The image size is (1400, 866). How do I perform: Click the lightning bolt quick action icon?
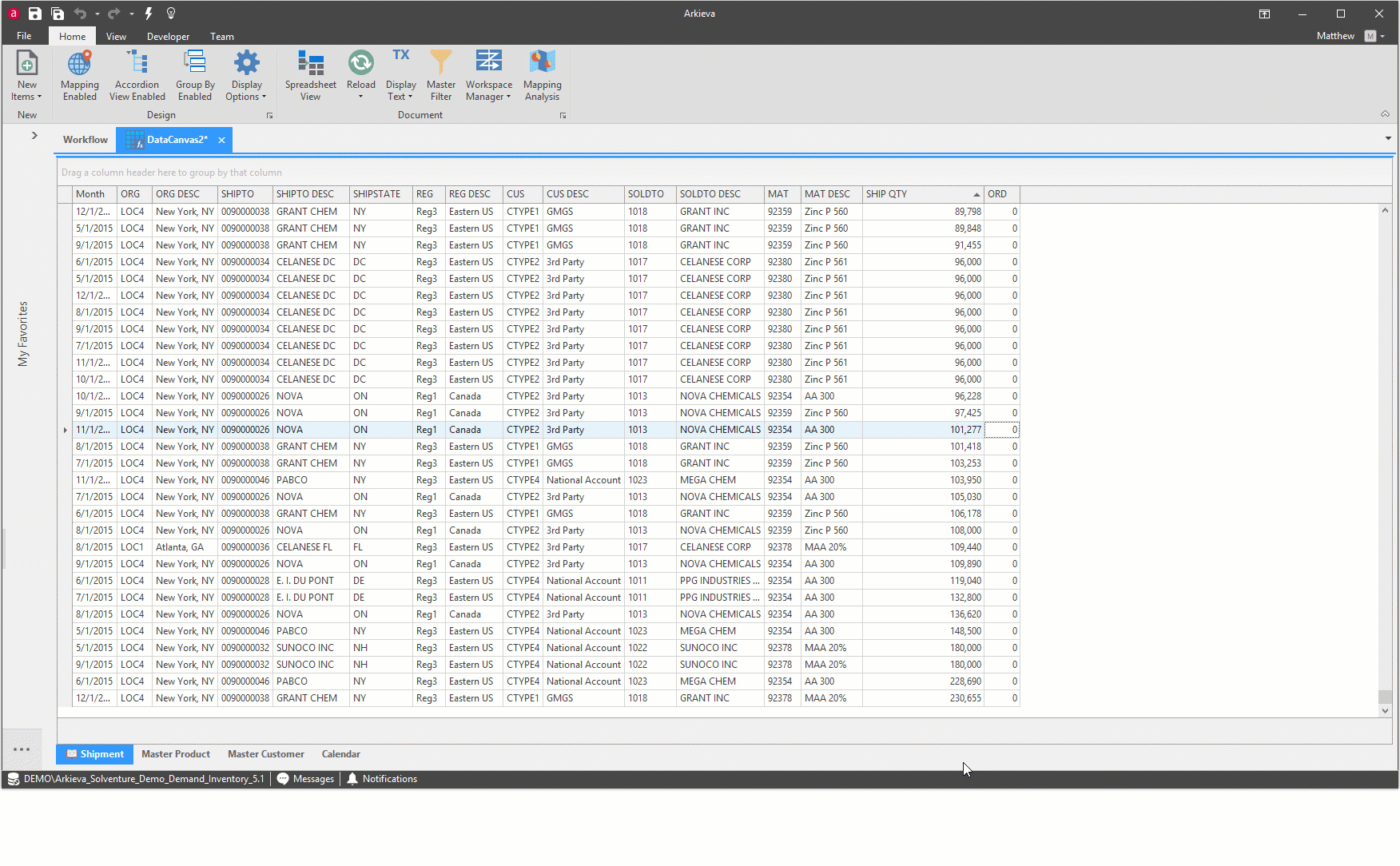point(149,14)
